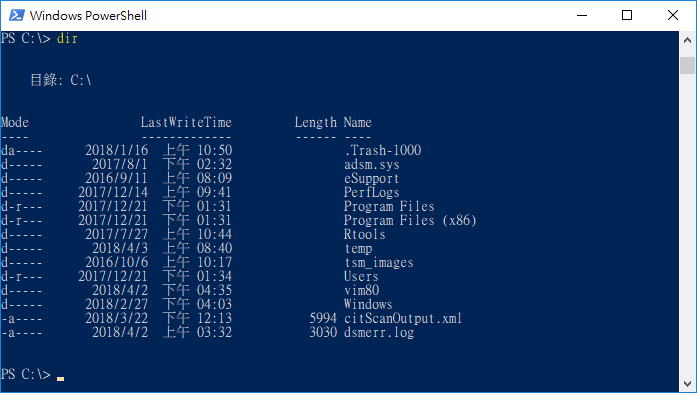The width and height of the screenshot is (697, 393).
Task: Click the 'Program Files (x86)' entry
Action: (x=410, y=220)
